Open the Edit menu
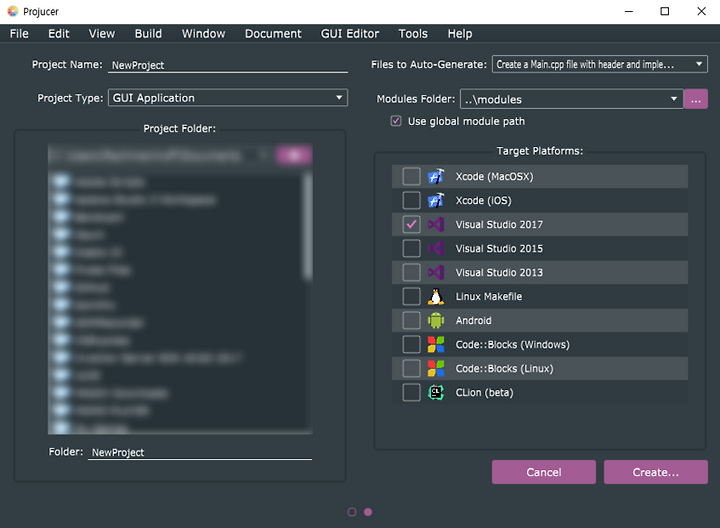Screen dimensions: 720x528 pos(59,34)
